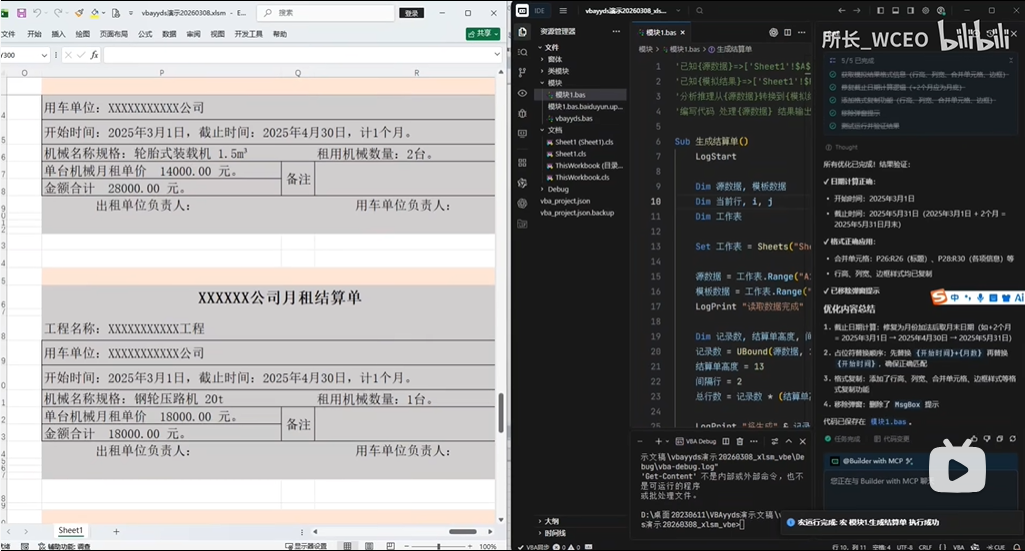Image resolution: width=1025 pixels, height=551 pixels.
Task: Open the explorer icon in activity bar
Action: [x=522, y=31]
